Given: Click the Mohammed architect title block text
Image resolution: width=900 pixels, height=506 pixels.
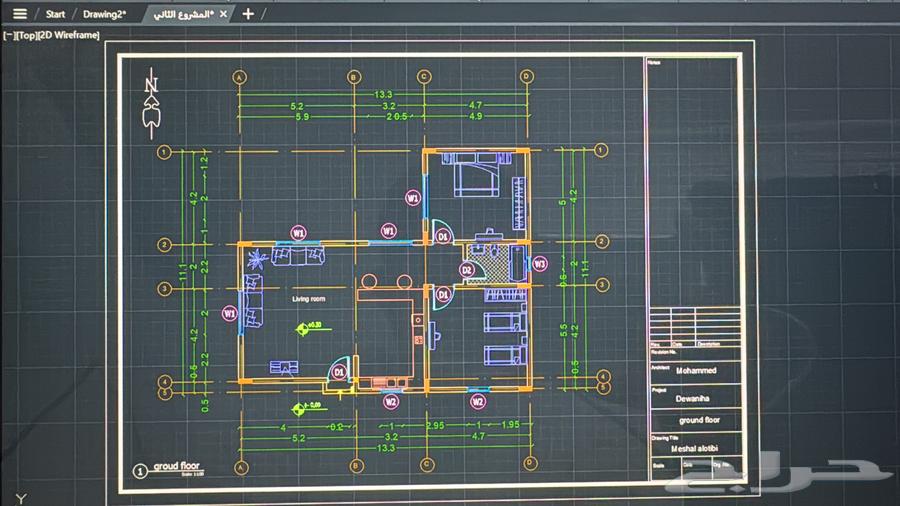Looking at the screenshot, I should click(x=696, y=370).
